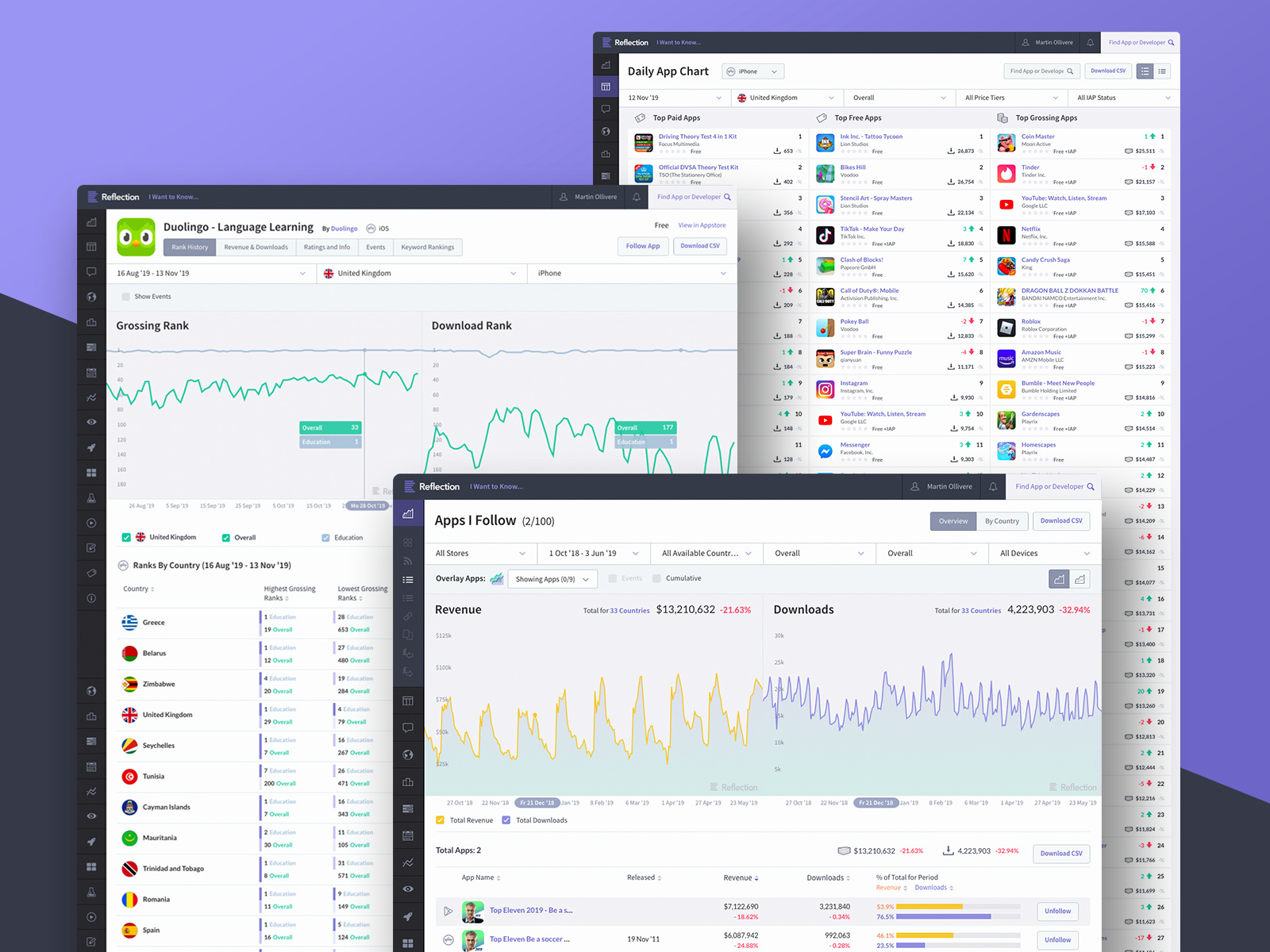The image size is (1270, 952).
Task: Select the grid view icon in Daily App Chart
Action: coord(1145,71)
